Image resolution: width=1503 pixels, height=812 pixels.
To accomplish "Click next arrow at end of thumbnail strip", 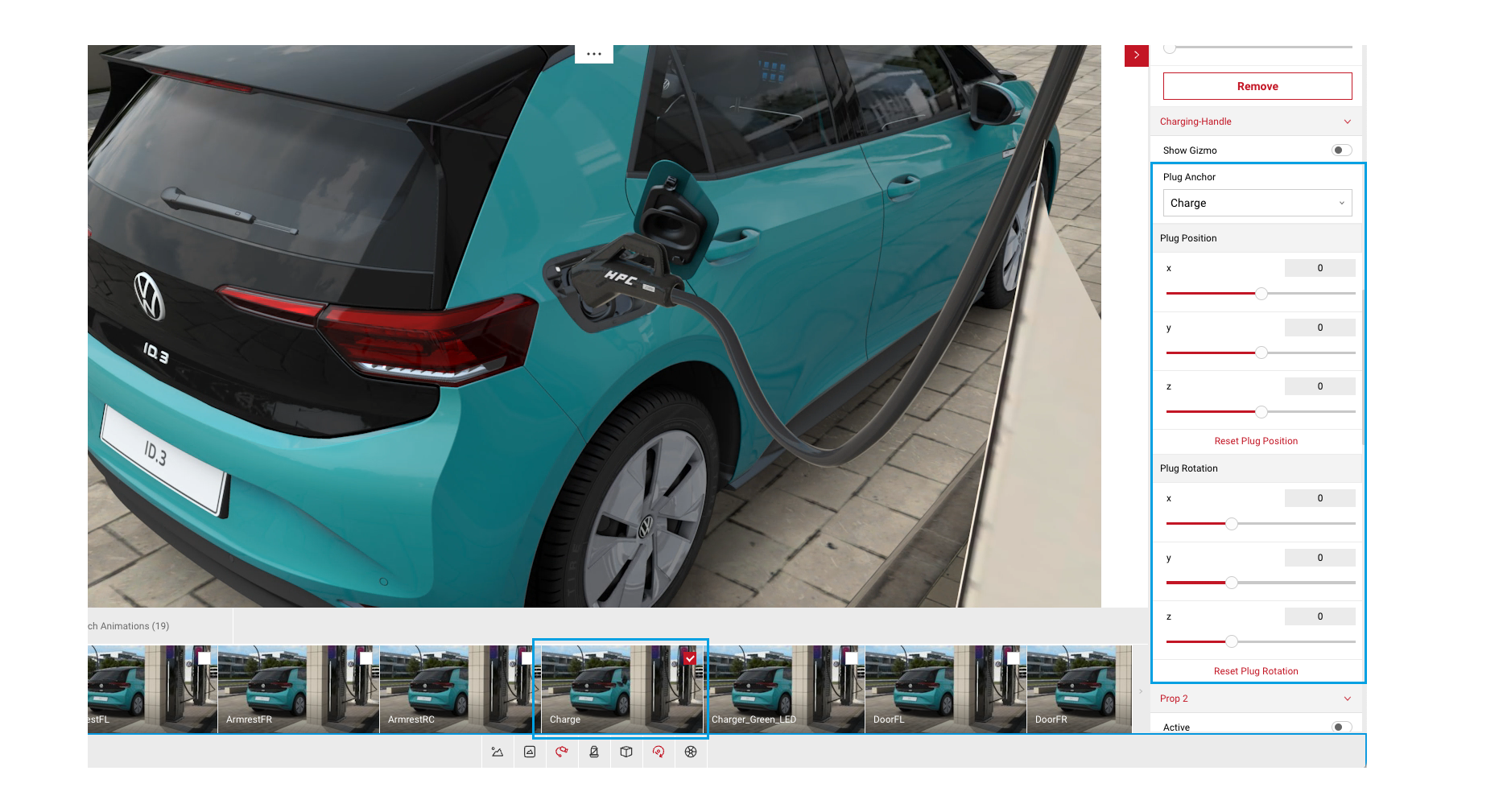I will [x=1140, y=690].
